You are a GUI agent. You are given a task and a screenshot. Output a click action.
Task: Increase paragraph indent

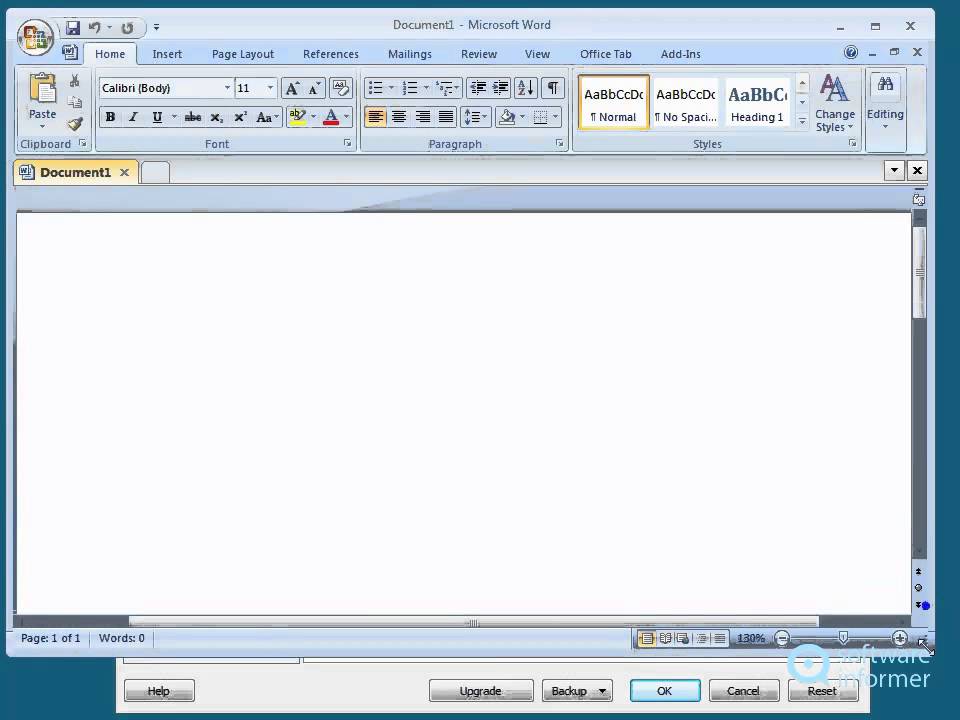500,88
